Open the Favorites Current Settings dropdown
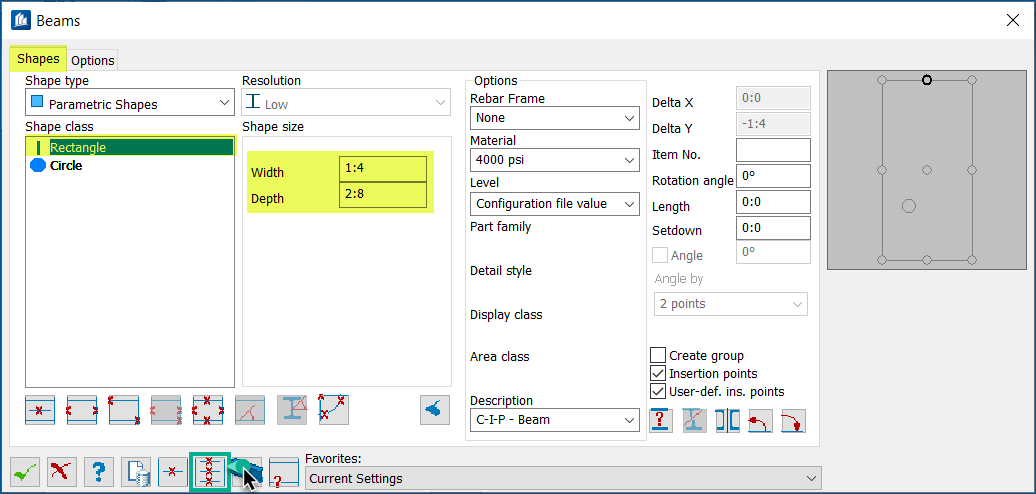The height and width of the screenshot is (494, 1036). tap(564, 478)
